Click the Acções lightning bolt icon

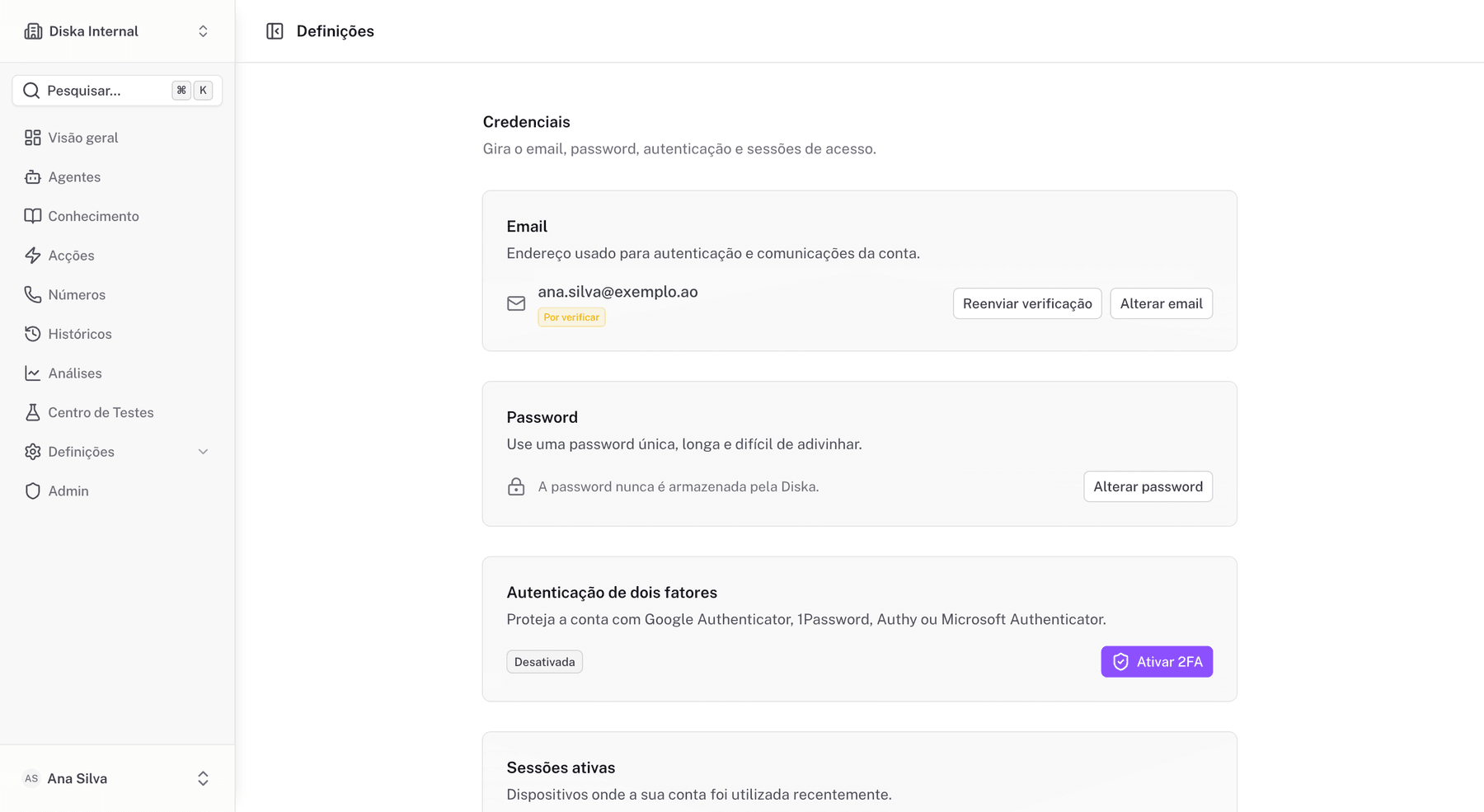click(33, 256)
